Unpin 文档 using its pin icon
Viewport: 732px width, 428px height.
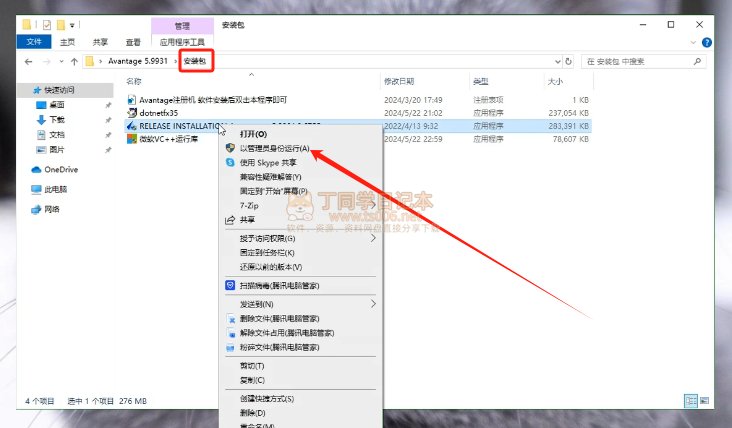coord(108,135)
